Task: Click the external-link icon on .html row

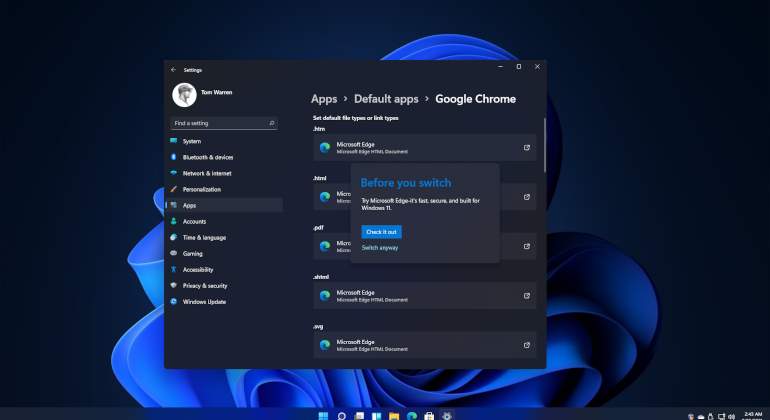Action: (x=526, y=197)
